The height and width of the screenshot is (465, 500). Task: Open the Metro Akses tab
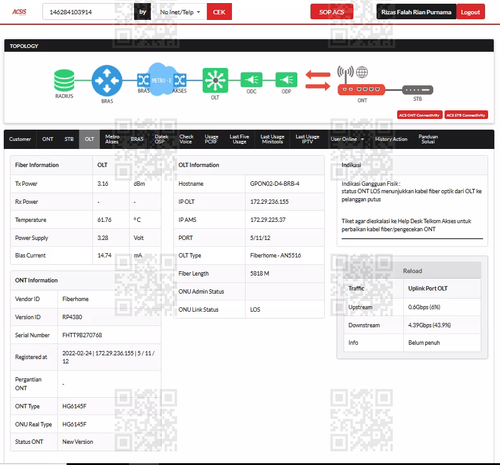tap(112, 139)
